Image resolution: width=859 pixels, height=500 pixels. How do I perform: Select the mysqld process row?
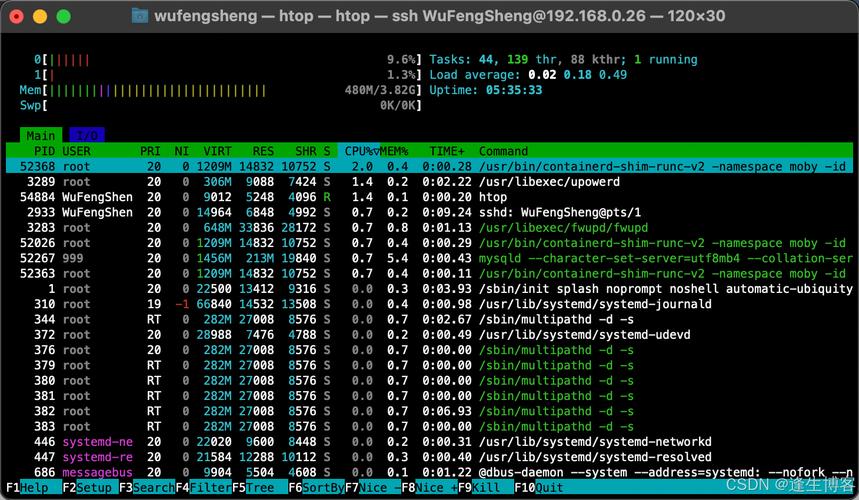click(429, 258)
